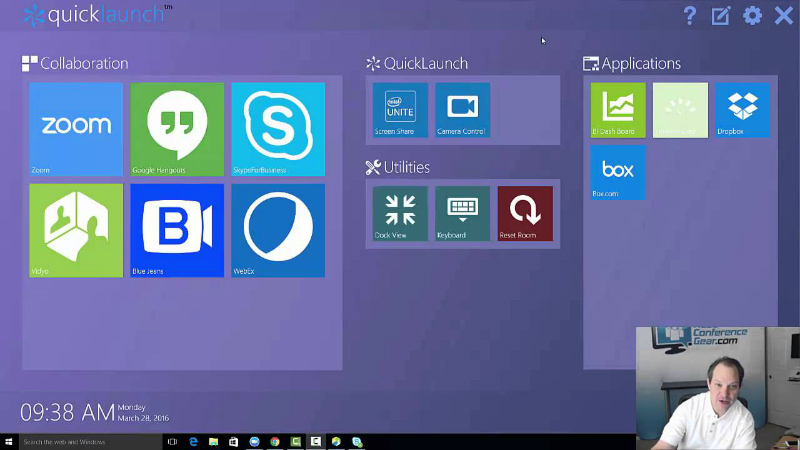This screenshot has width=800, height=450.
Task: Start Skype for Business tile
Action: click(x=278, y=128)
